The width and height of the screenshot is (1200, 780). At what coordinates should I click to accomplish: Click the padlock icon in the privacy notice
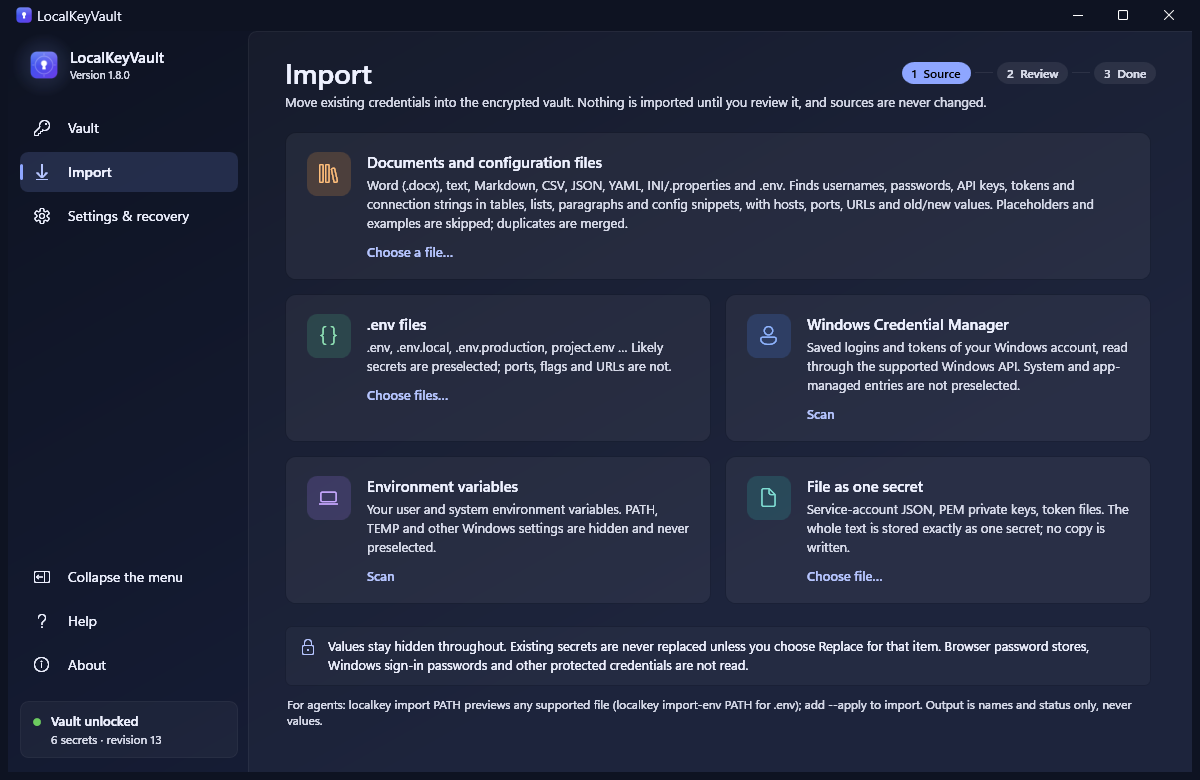(308, 647)
